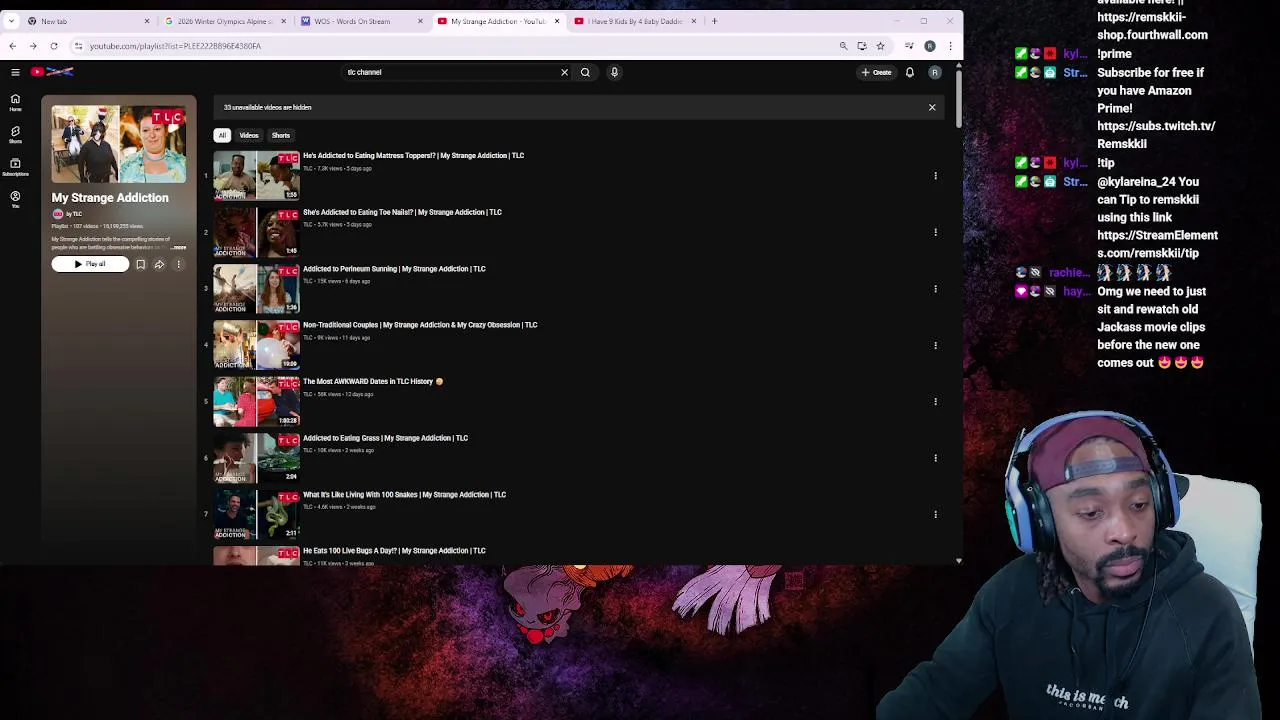Image resolution: width=1280 pixels, height=720 pixels.
Task: Dismiss the unavailable videos hidden notice
Action: pyautogui.click(x=932, y=107)
